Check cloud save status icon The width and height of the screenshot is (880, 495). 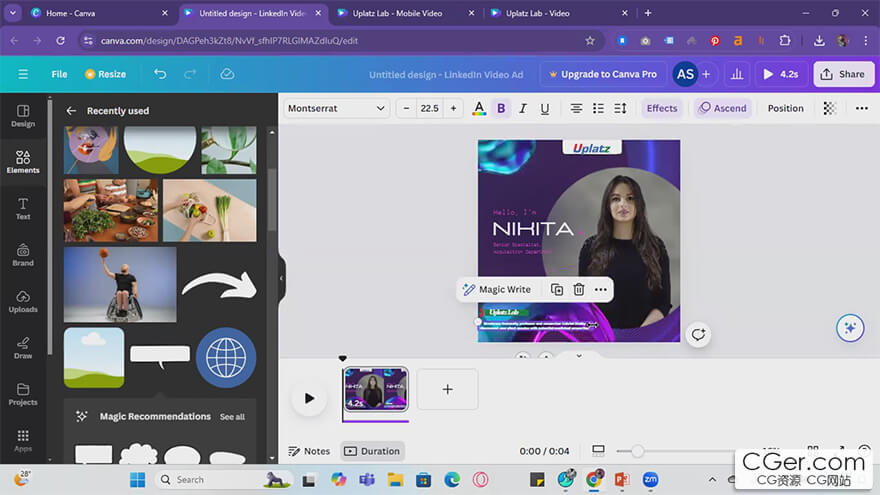tap(227, 74)
